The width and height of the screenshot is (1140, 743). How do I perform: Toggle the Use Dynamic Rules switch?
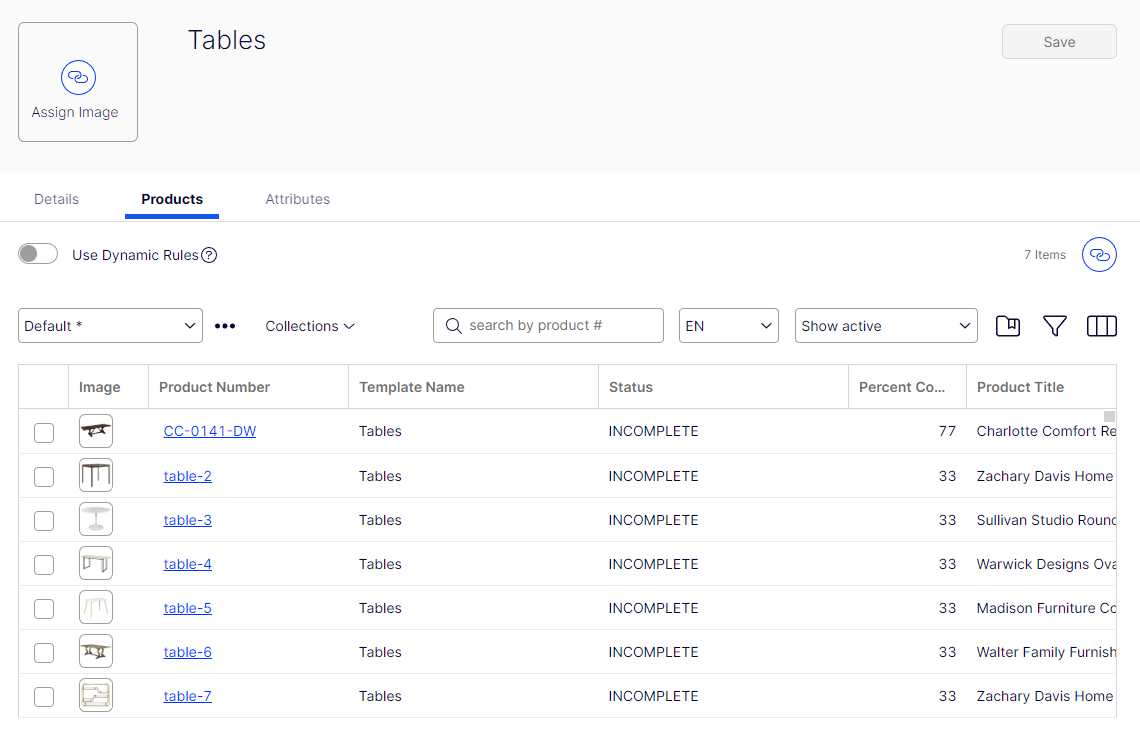tap(38, 254)
